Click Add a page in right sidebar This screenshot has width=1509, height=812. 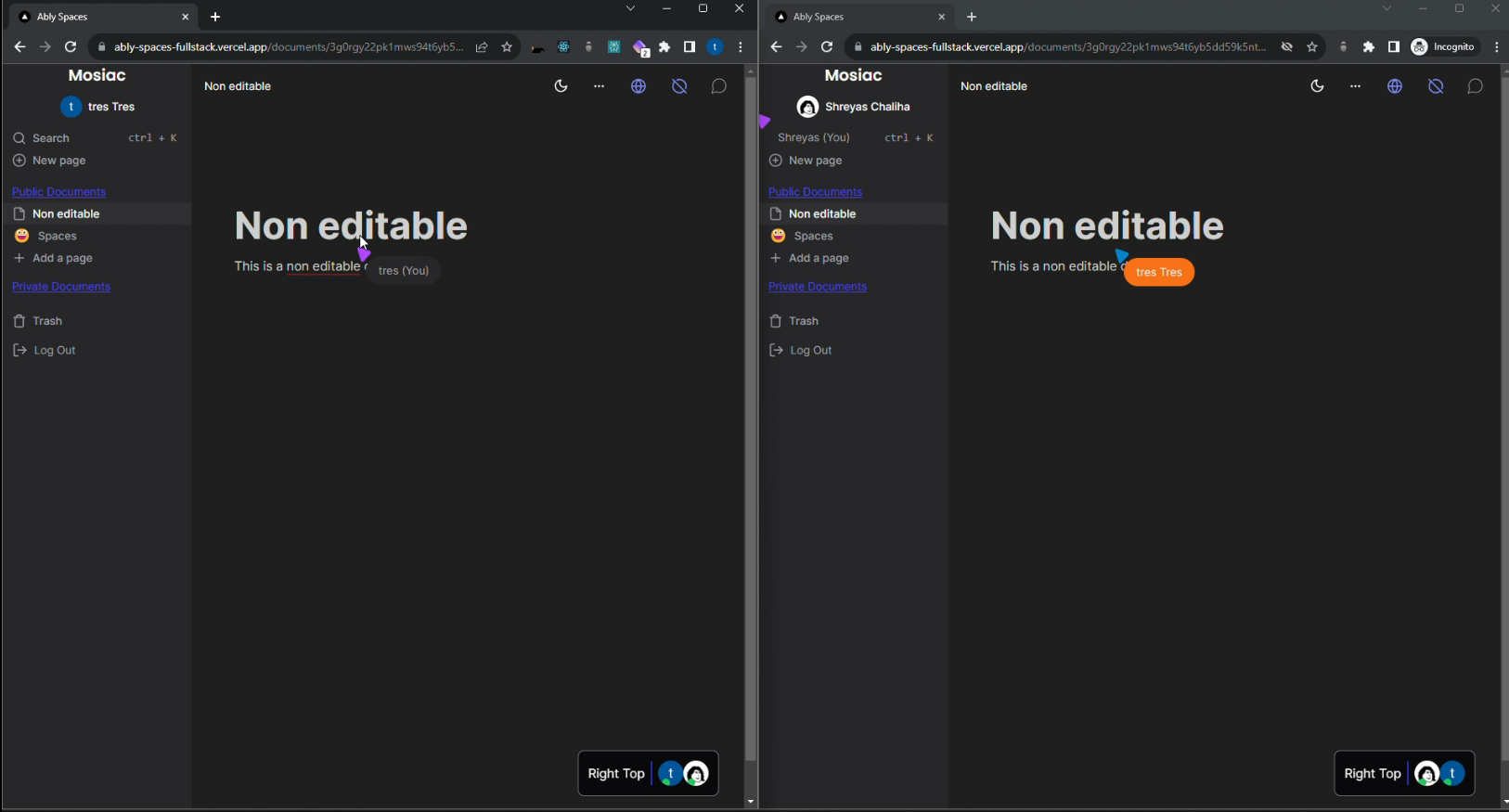(818, 258)
